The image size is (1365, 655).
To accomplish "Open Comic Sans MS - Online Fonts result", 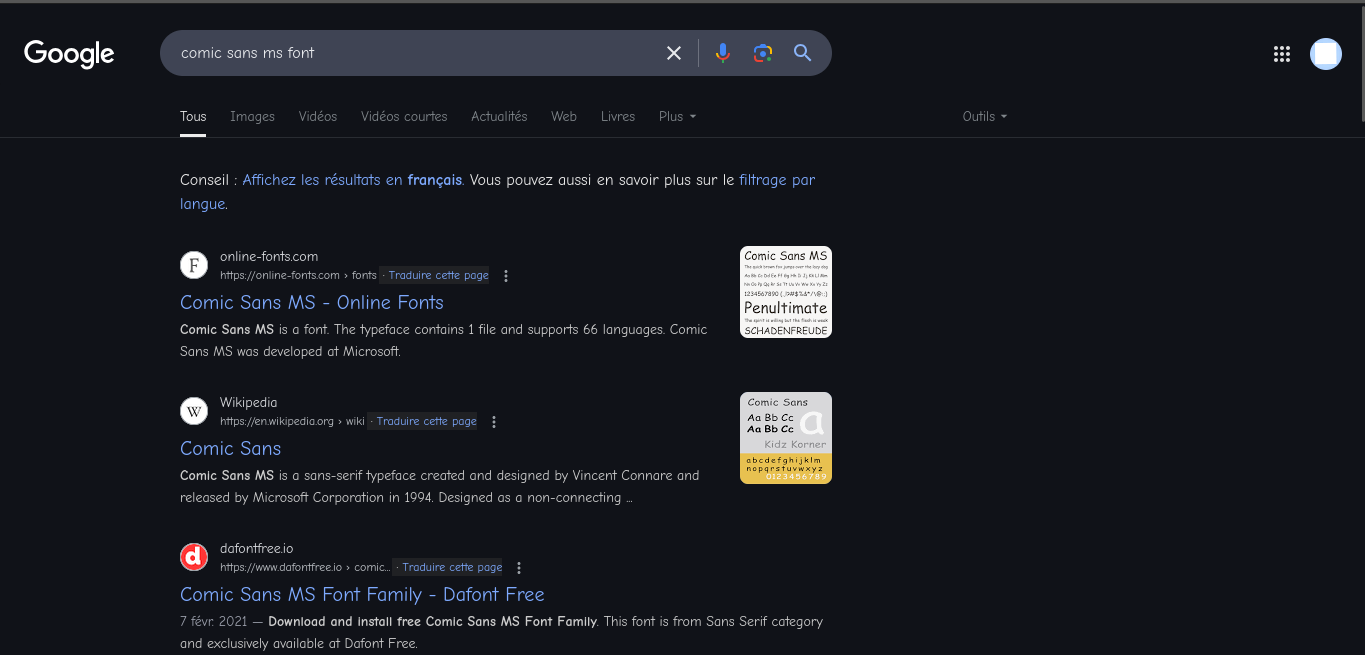I will pyautogui.click(x=312, y=302).
